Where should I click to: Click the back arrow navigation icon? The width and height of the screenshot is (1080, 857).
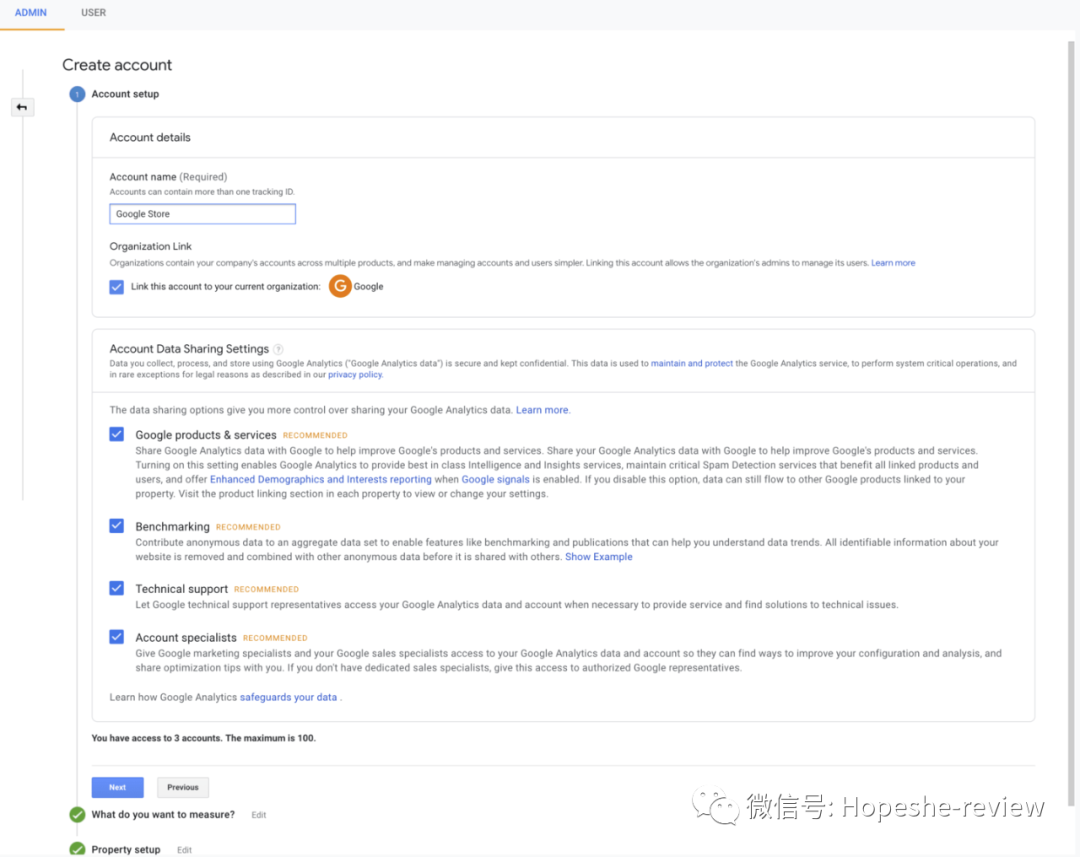(x=22, y=107)
